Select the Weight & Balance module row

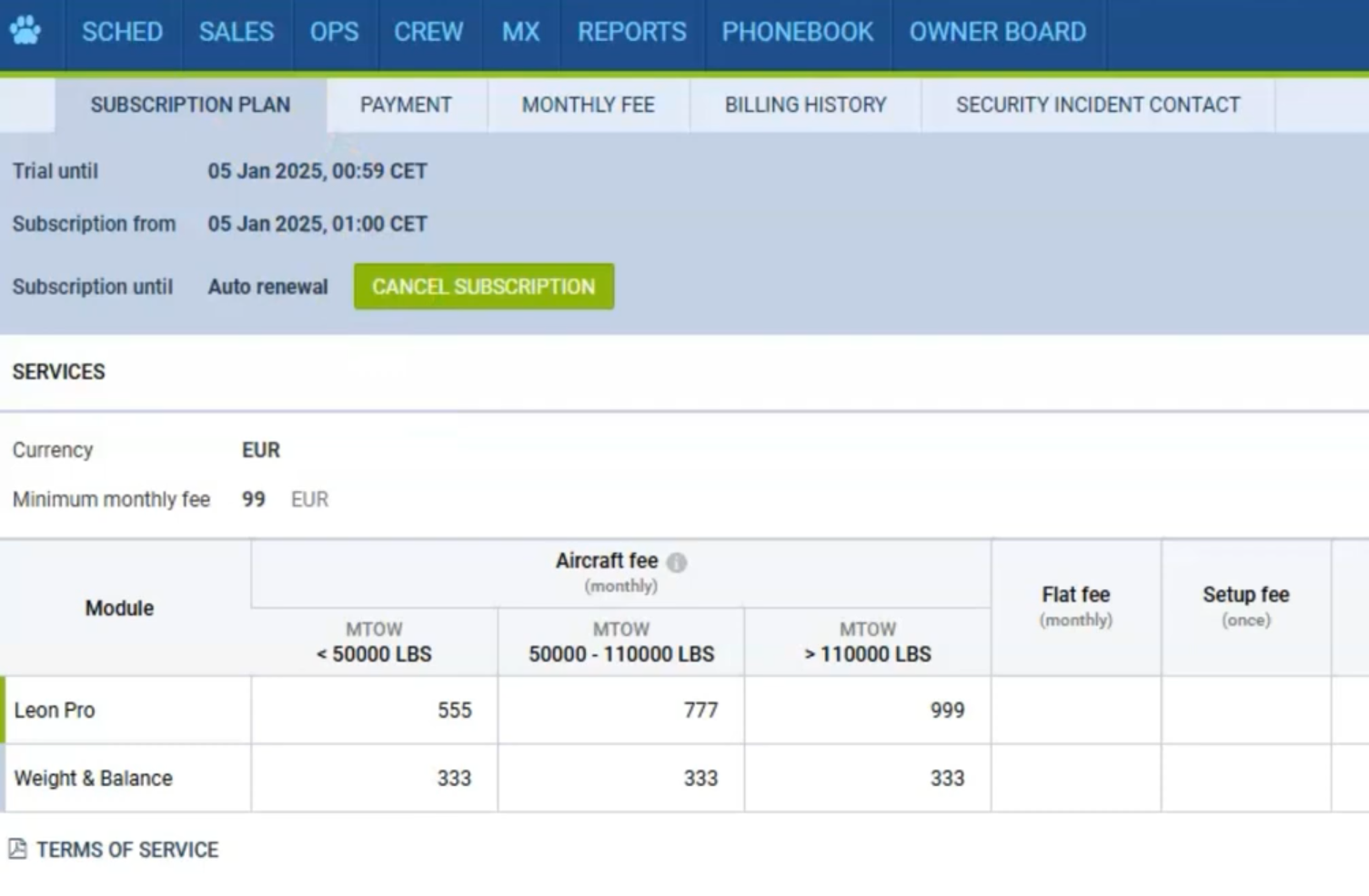[684, 778]
